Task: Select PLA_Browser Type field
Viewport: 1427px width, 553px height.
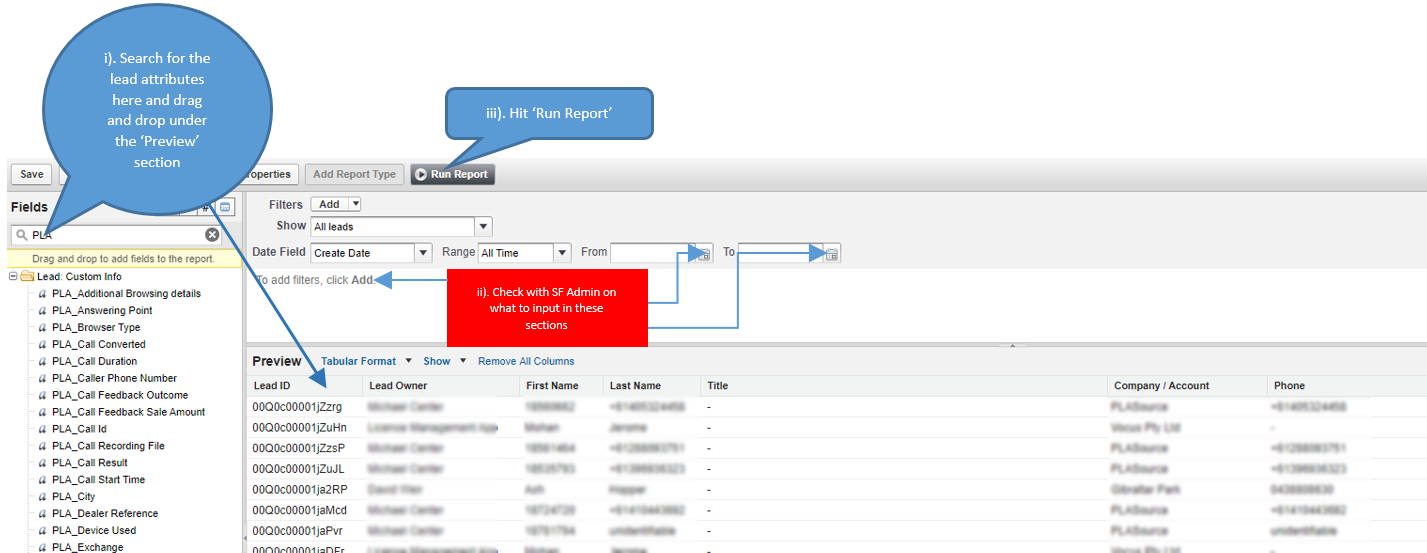Action: 96,328
